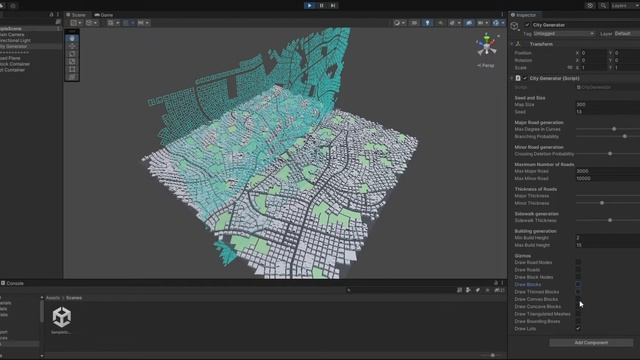This screenshot has height=360, width=640.
Task: Open scene effects dropdown
Action: (454, 23)
